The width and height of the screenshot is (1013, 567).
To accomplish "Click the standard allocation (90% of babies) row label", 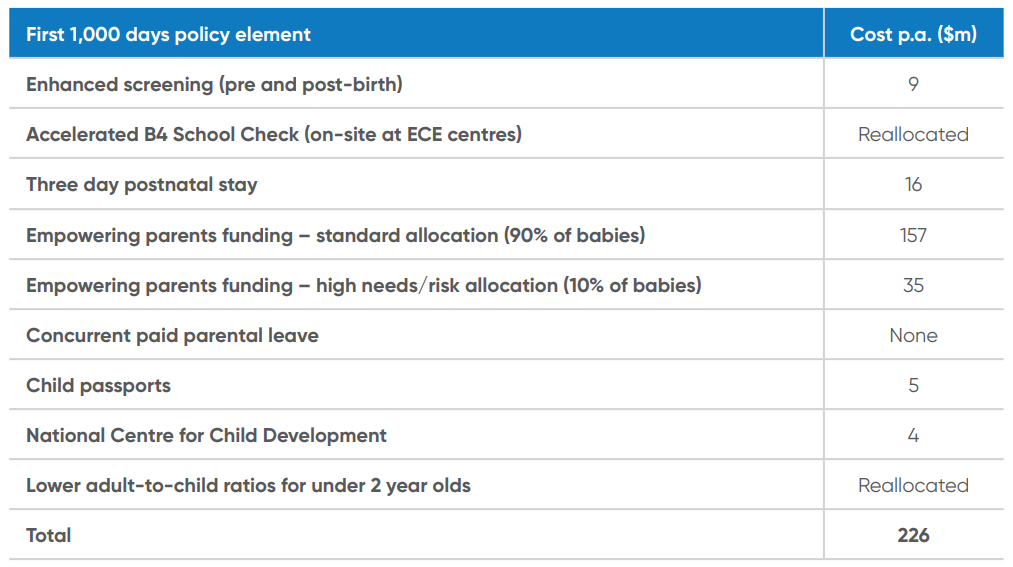I will pos(335,235).
